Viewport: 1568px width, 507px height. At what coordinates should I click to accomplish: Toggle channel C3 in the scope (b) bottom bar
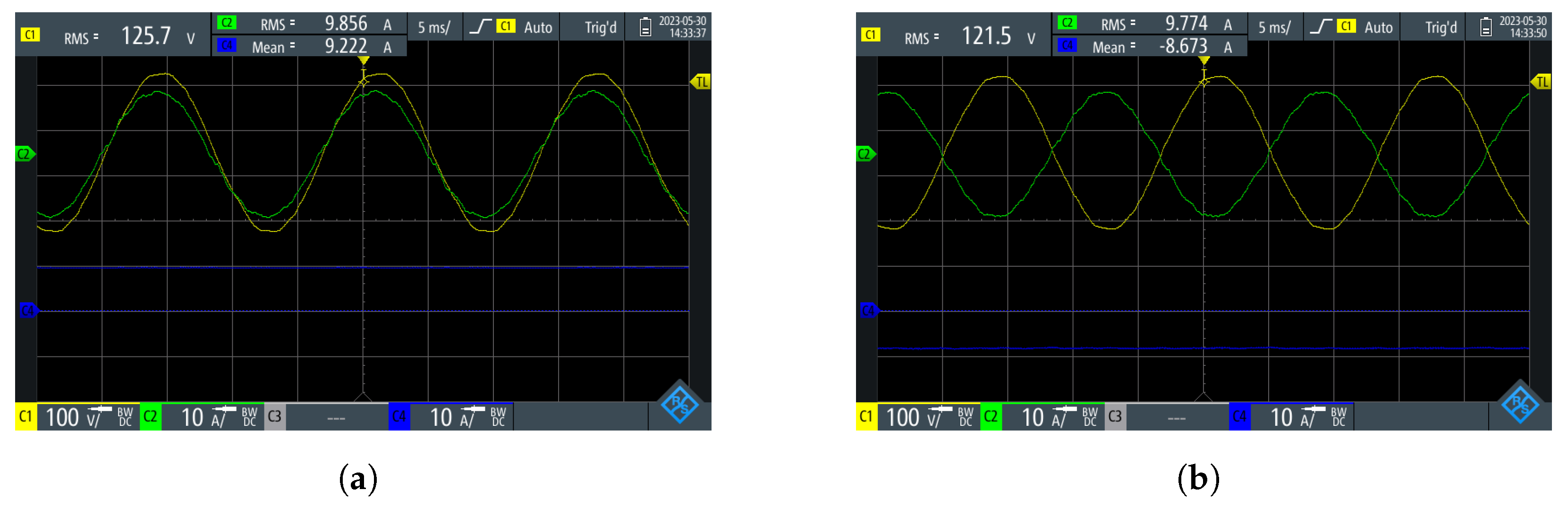(x=1115, y=416)
